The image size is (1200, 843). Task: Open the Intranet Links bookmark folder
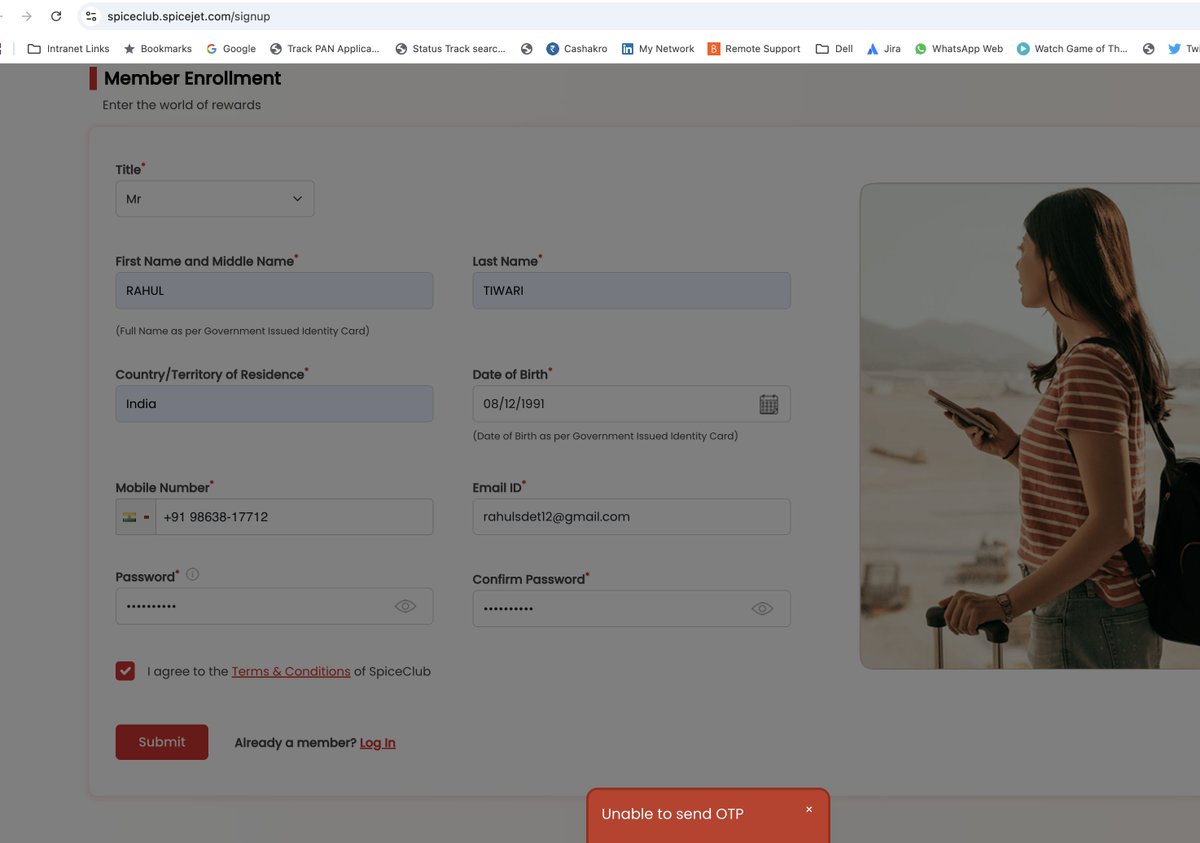[69, 48]
